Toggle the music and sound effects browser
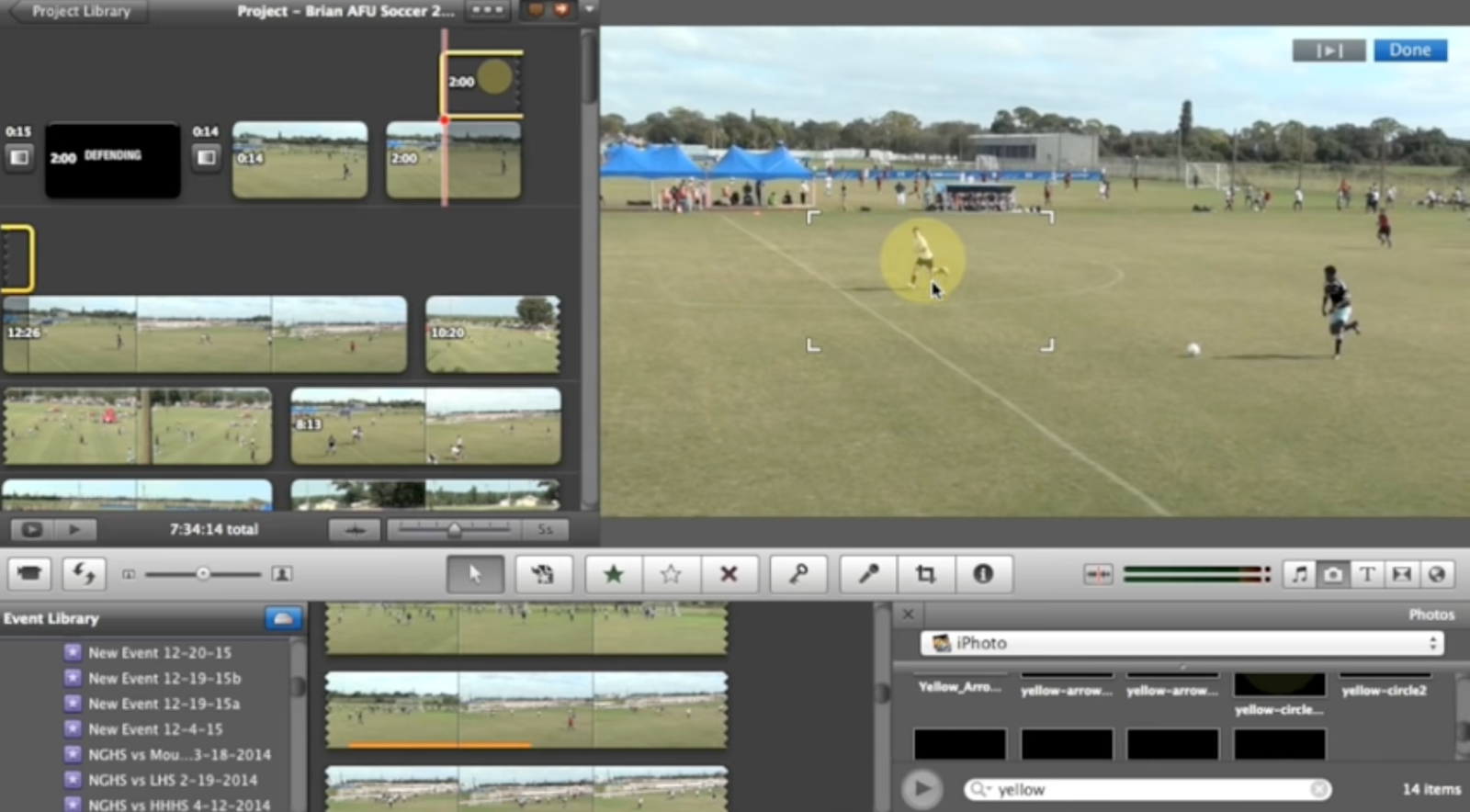Image resolution: width=1470 pixels, height=812 pixels. point(1299,574)
